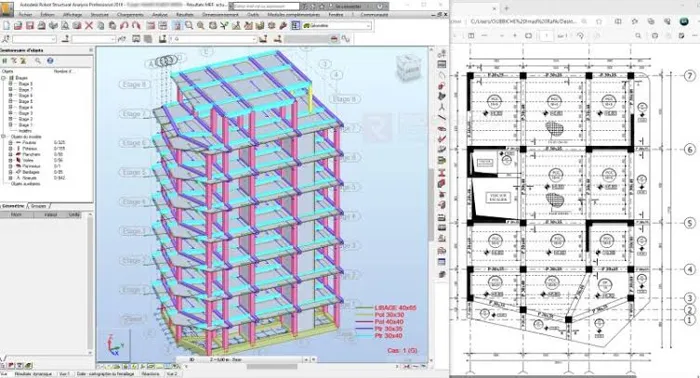Open the Chargements menu
Screen dimensions: 700x378
pos(130,15)
